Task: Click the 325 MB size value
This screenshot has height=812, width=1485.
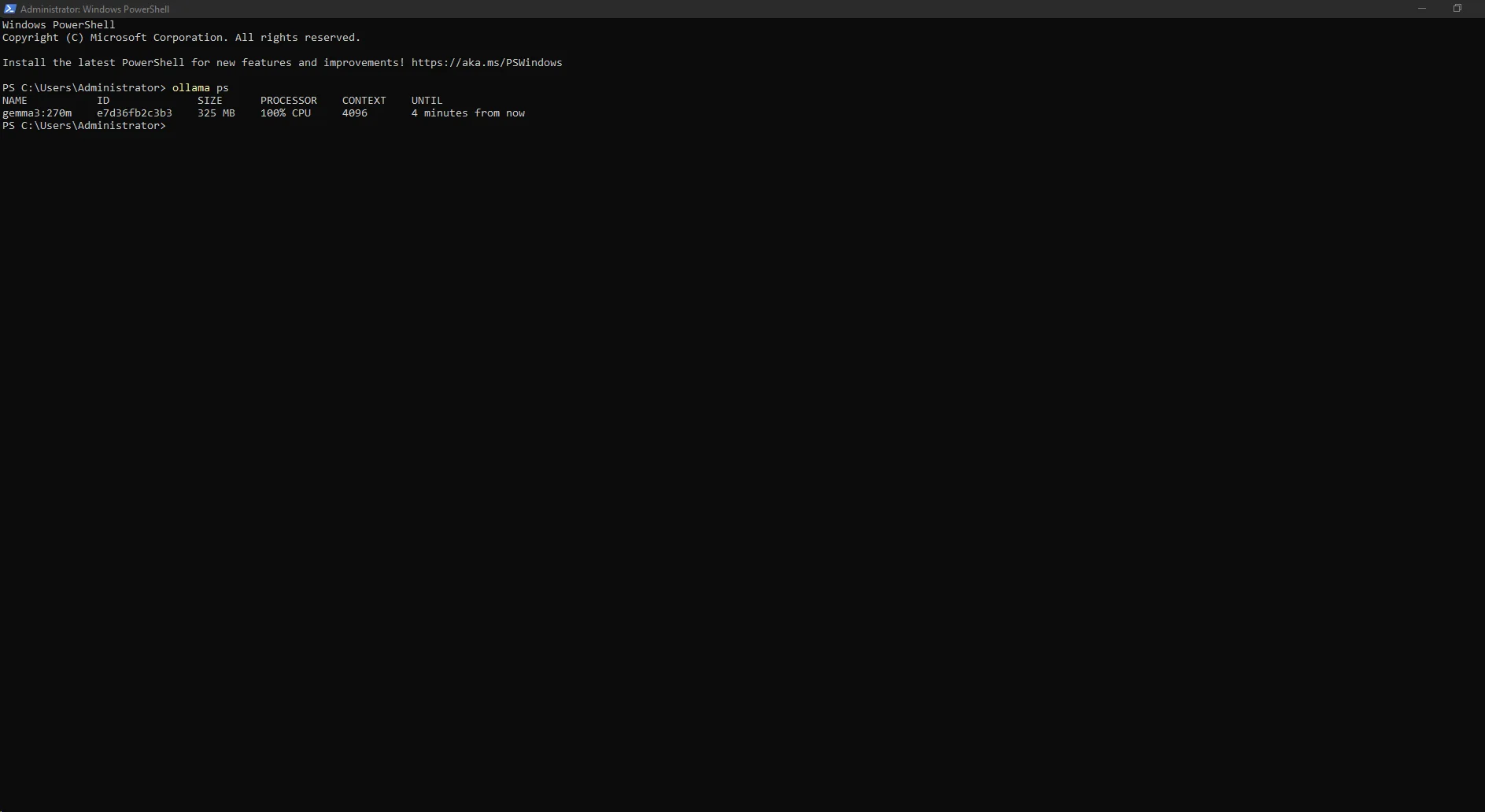Action: (x=216, y=113)
